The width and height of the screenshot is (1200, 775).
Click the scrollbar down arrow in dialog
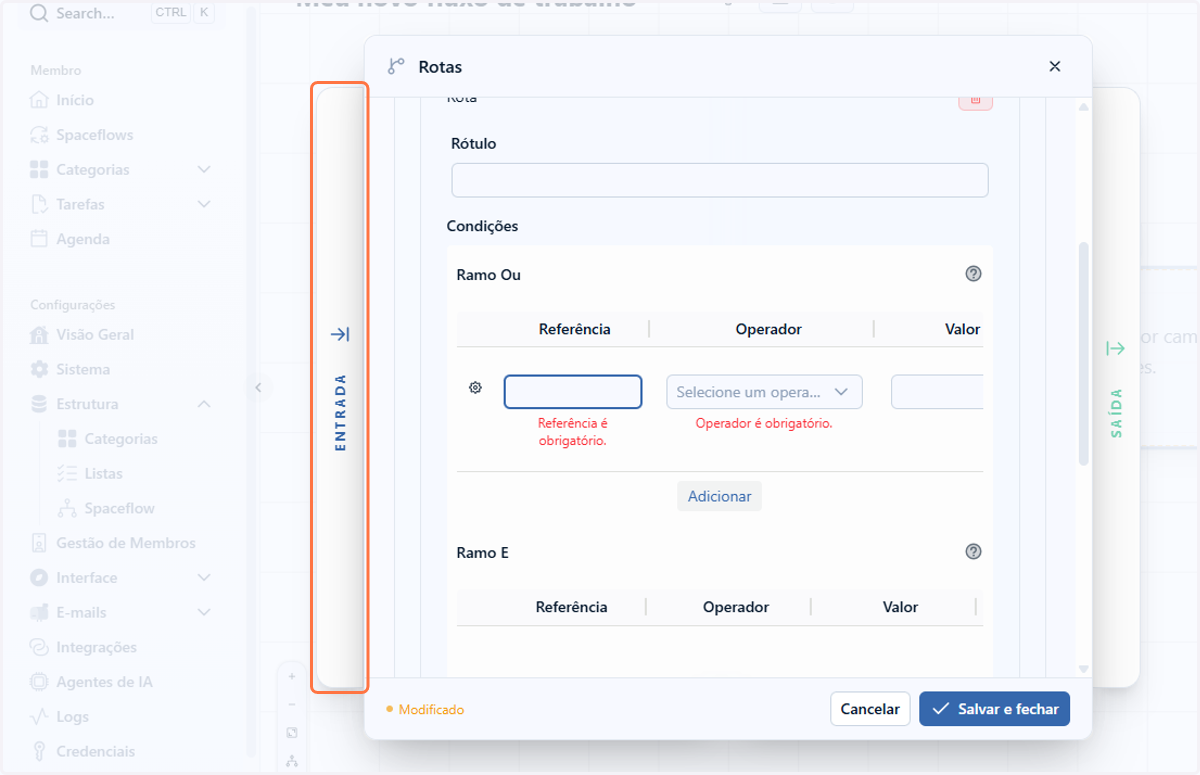point(1083,669)
